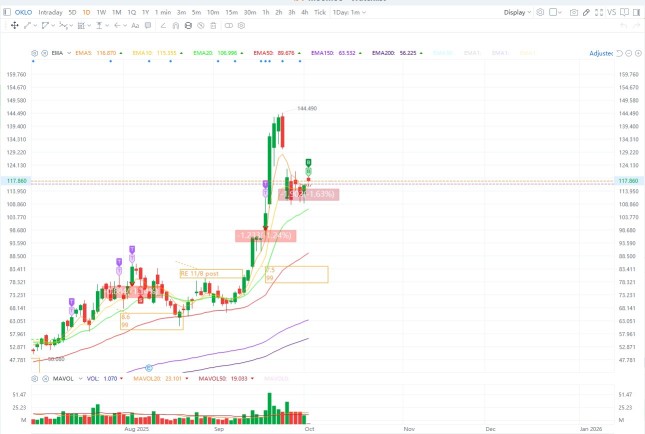Expand the Display dropdown
The image size is (645, 434).
click(x=517, y=12)
